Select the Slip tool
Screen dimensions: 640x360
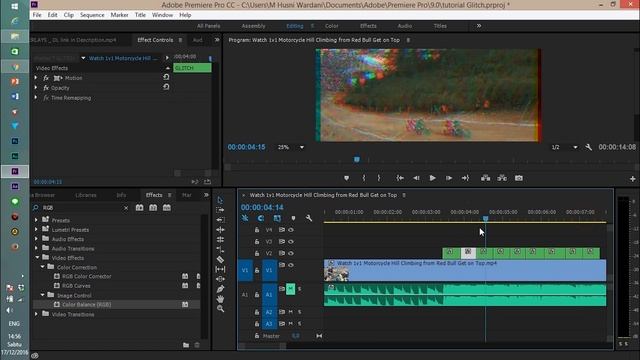[220, 269]
